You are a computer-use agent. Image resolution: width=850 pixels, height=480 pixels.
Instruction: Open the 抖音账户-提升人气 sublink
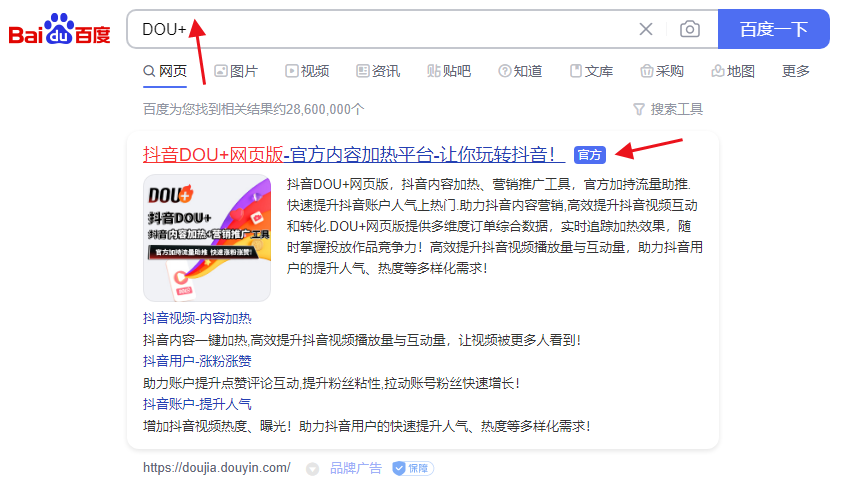coord(197,404)
